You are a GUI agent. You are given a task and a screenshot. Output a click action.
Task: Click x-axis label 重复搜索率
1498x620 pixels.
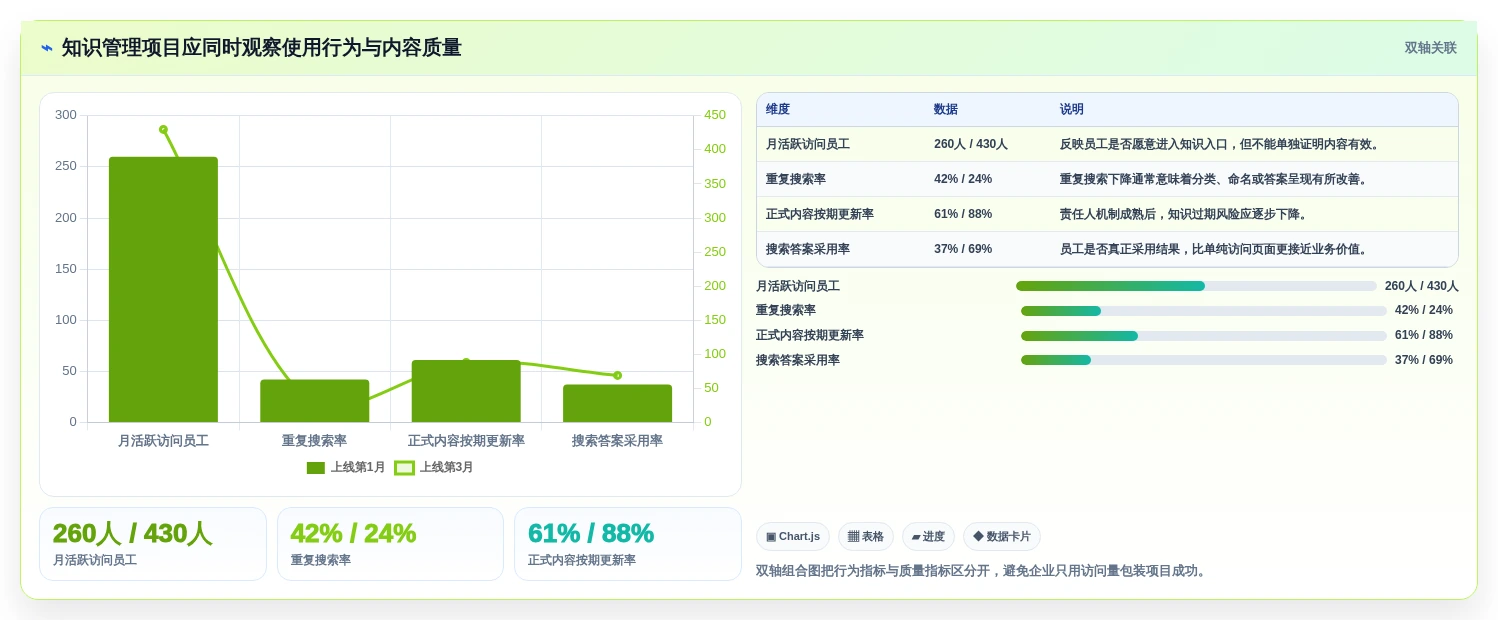coord(315,440)
